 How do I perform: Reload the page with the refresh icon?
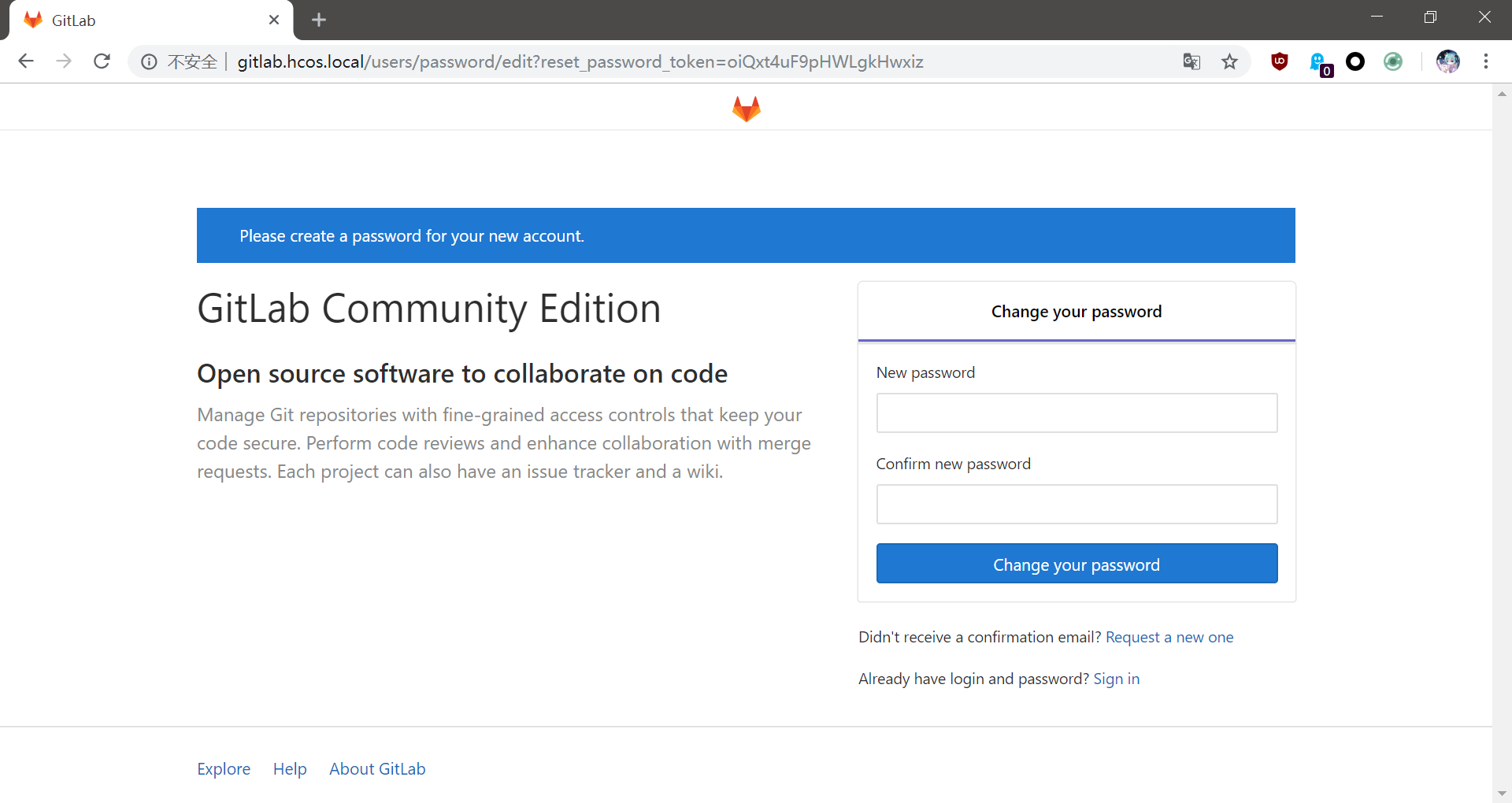pos(102,61)
